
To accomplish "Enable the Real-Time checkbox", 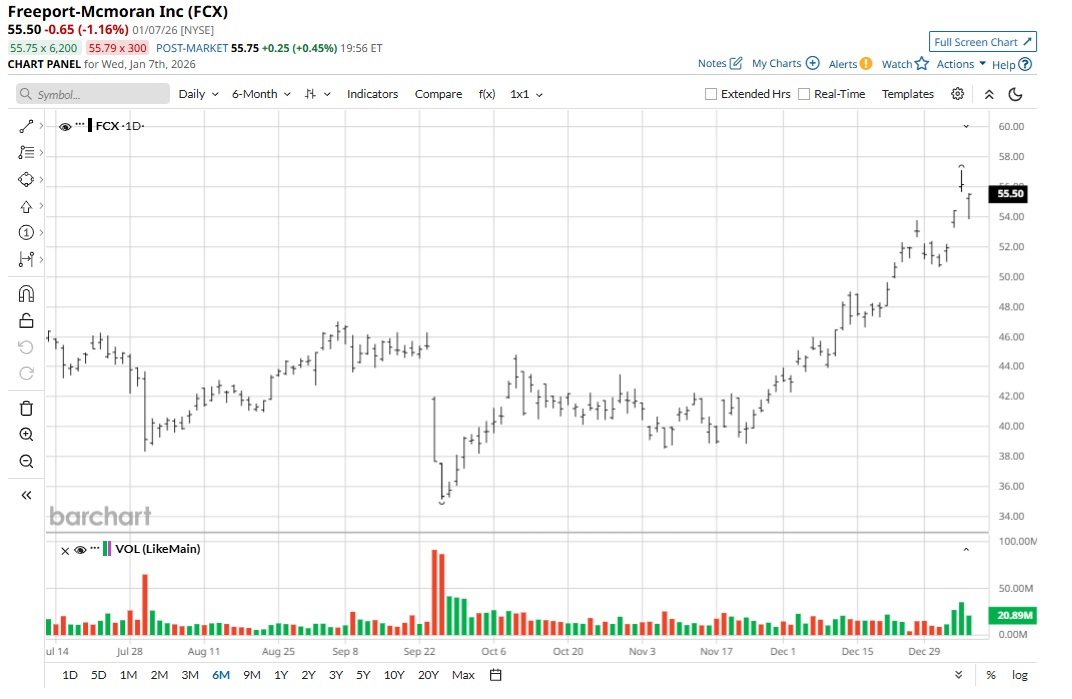I will tap(804, 94).
